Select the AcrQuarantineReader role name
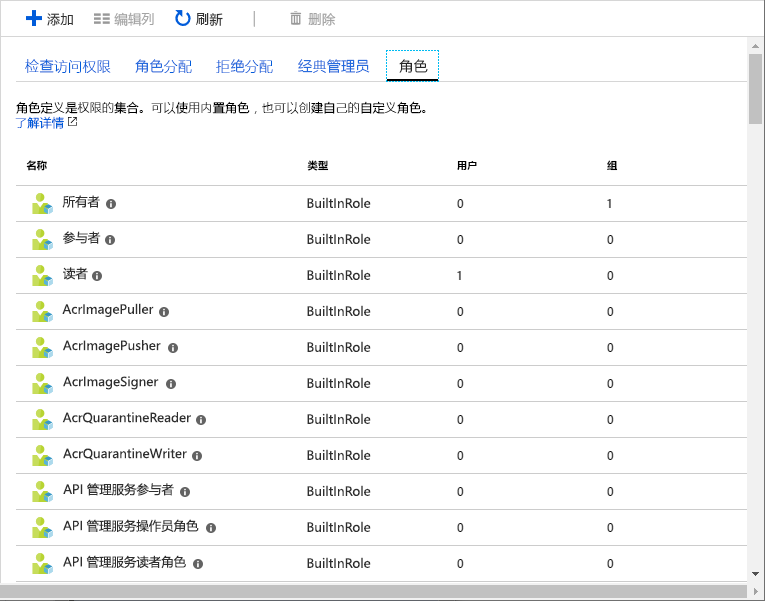This screenshot has height=601, width=765. pyautogui.click(x=127, y=418)
